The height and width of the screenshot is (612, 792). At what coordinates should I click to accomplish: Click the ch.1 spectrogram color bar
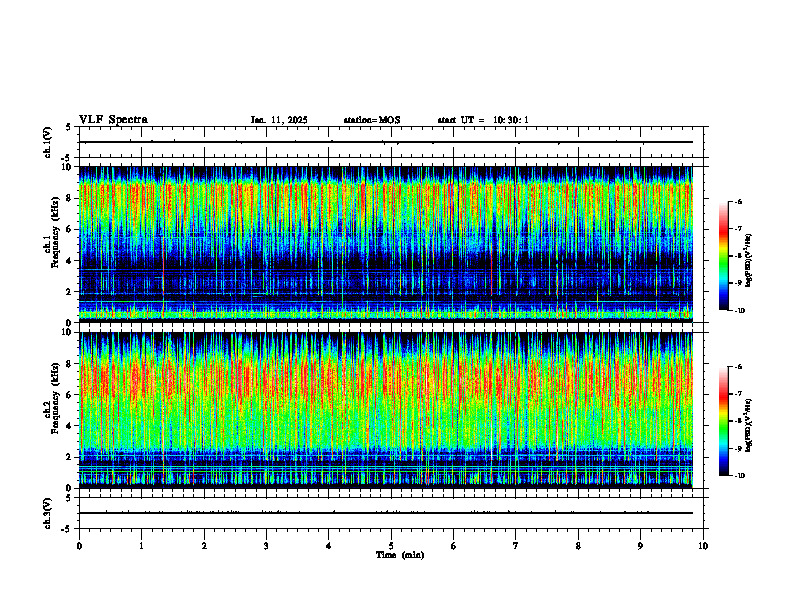pos(724,256)
